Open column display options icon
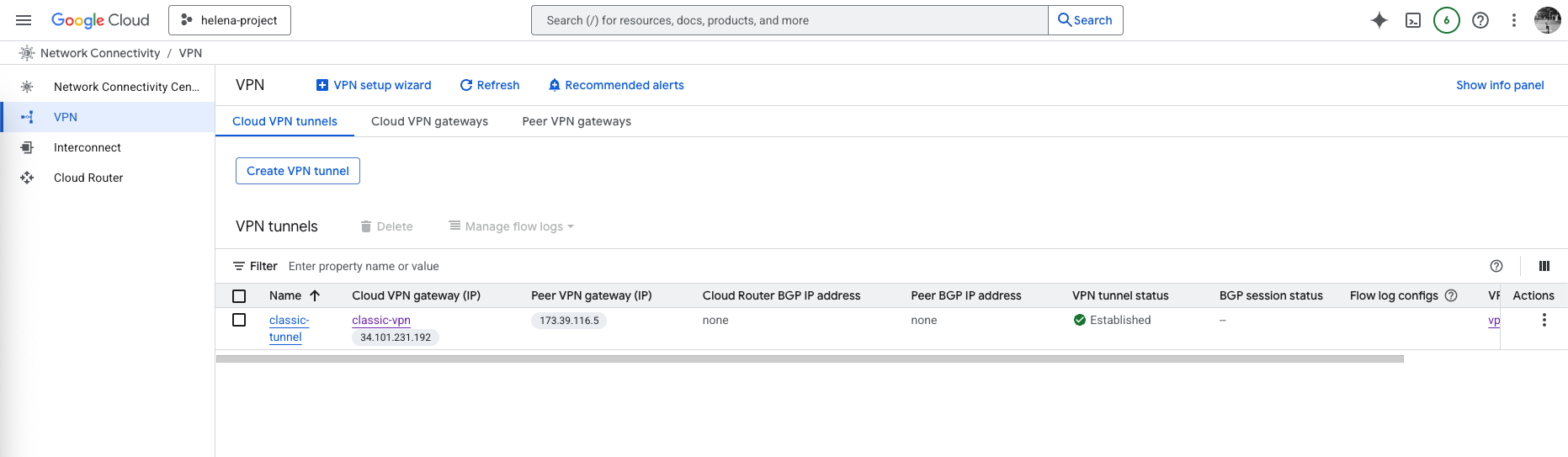The image size is (1568, 457). coord(1544,266)
